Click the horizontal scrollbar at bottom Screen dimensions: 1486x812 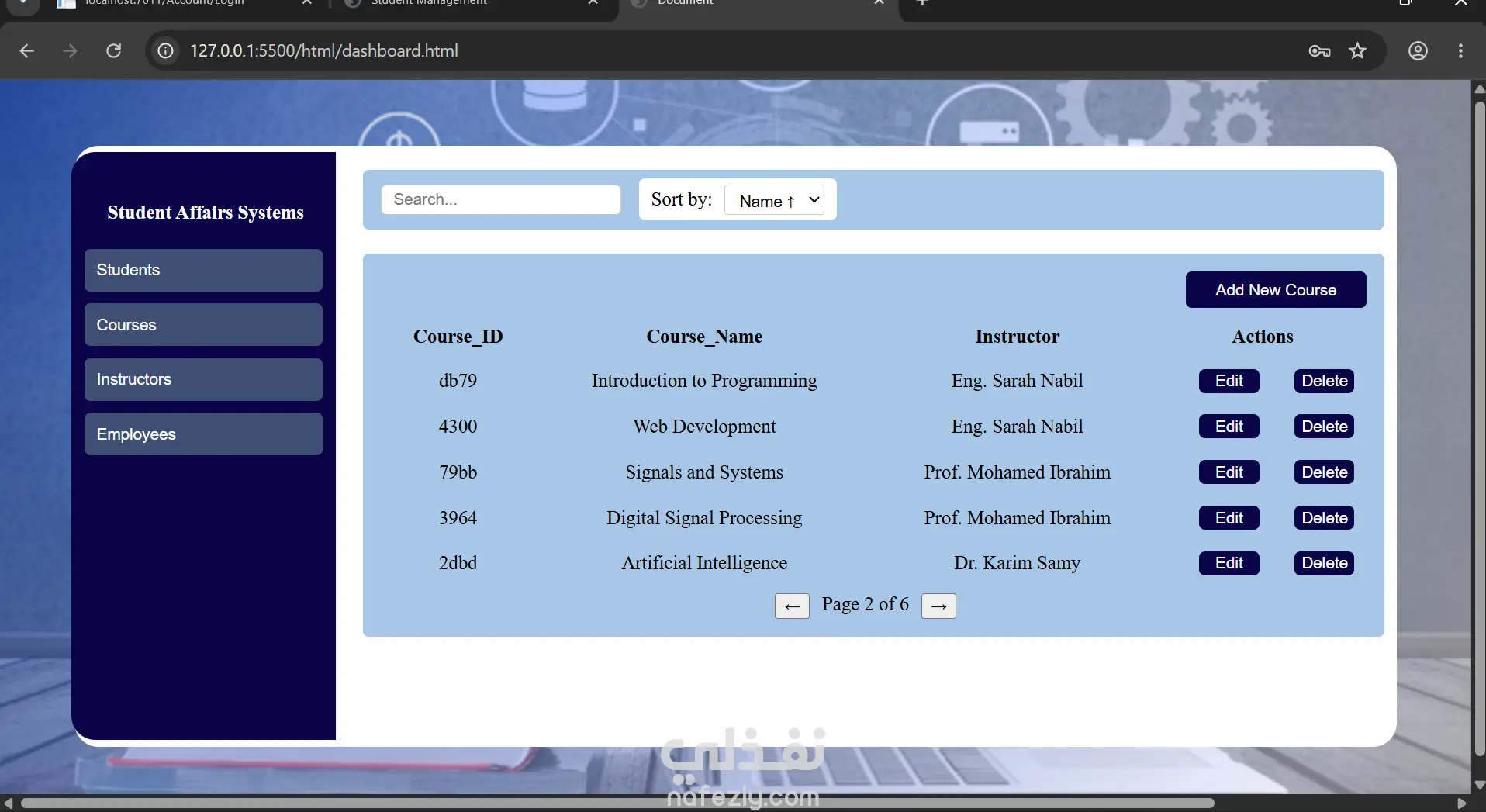click(x=617, y=803)
